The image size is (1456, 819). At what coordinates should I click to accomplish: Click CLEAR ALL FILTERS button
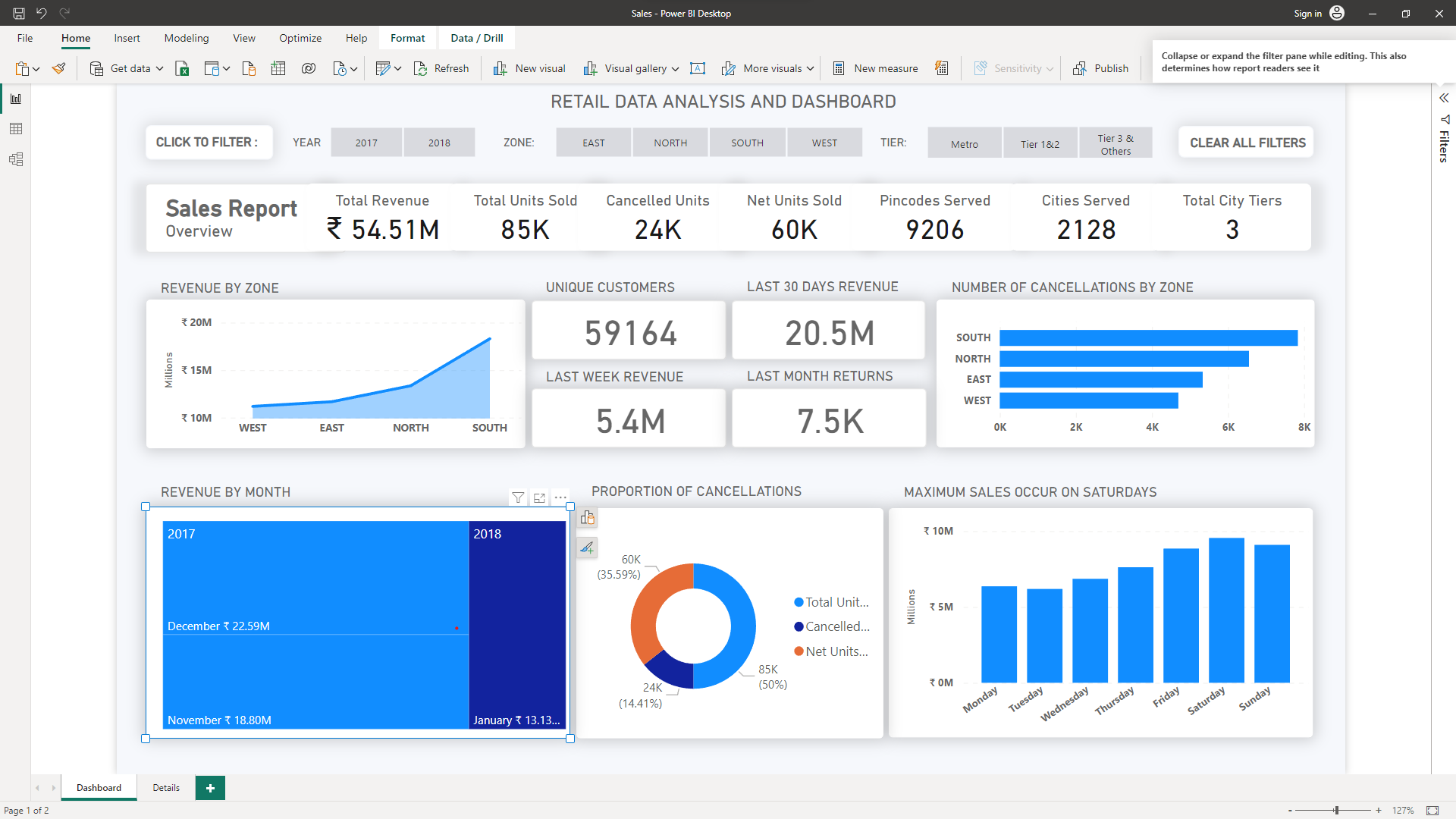(x=1247, y=143)
